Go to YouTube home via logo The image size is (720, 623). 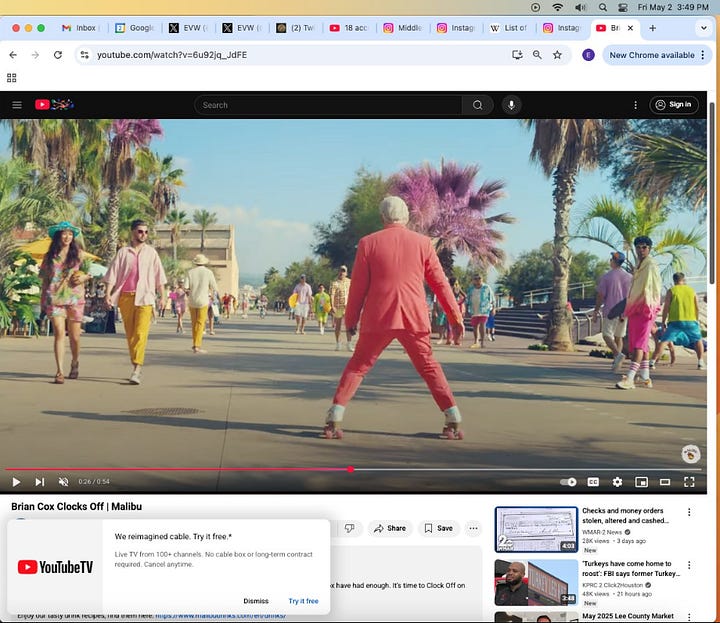coord(54,105)
